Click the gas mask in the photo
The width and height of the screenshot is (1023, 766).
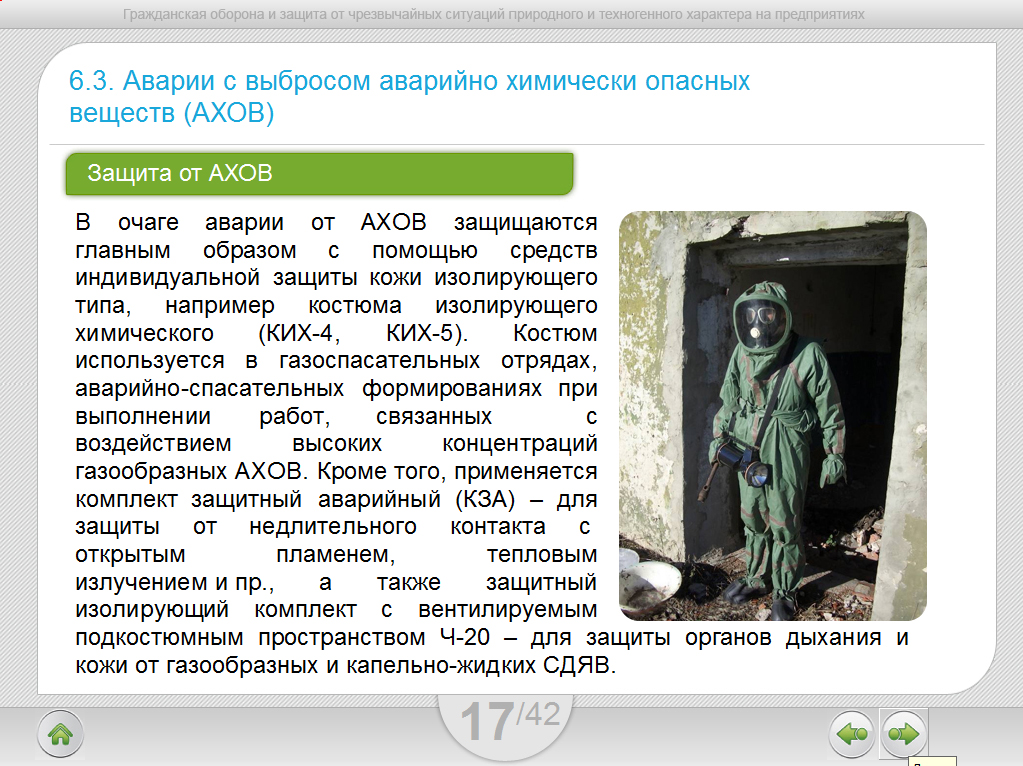pos(760,322)
